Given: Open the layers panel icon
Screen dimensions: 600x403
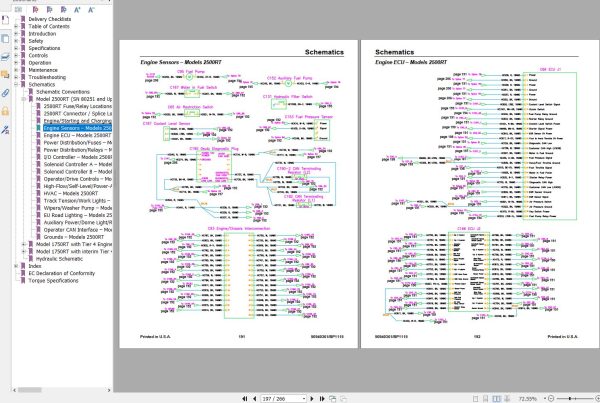Looking at the screenshot, I should [x=5, y=59].
